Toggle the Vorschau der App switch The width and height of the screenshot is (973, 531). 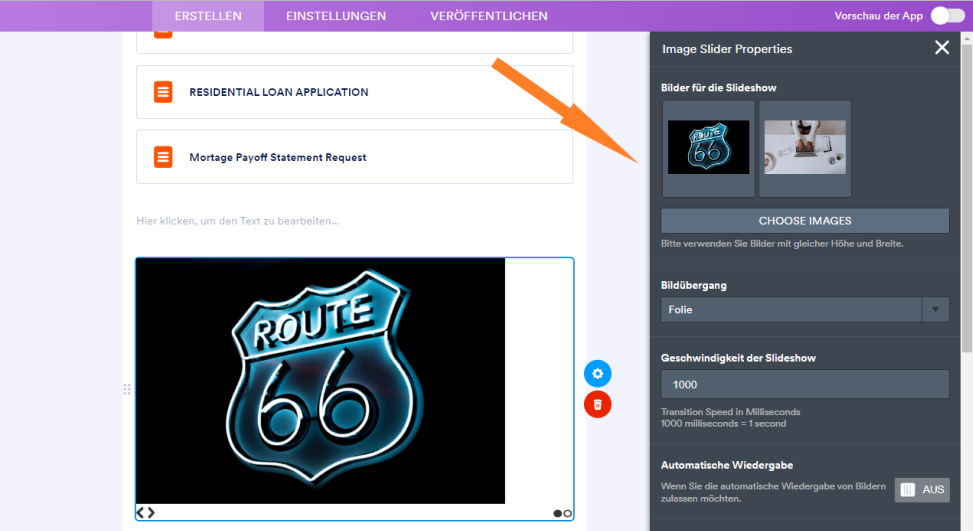point(948,16)
